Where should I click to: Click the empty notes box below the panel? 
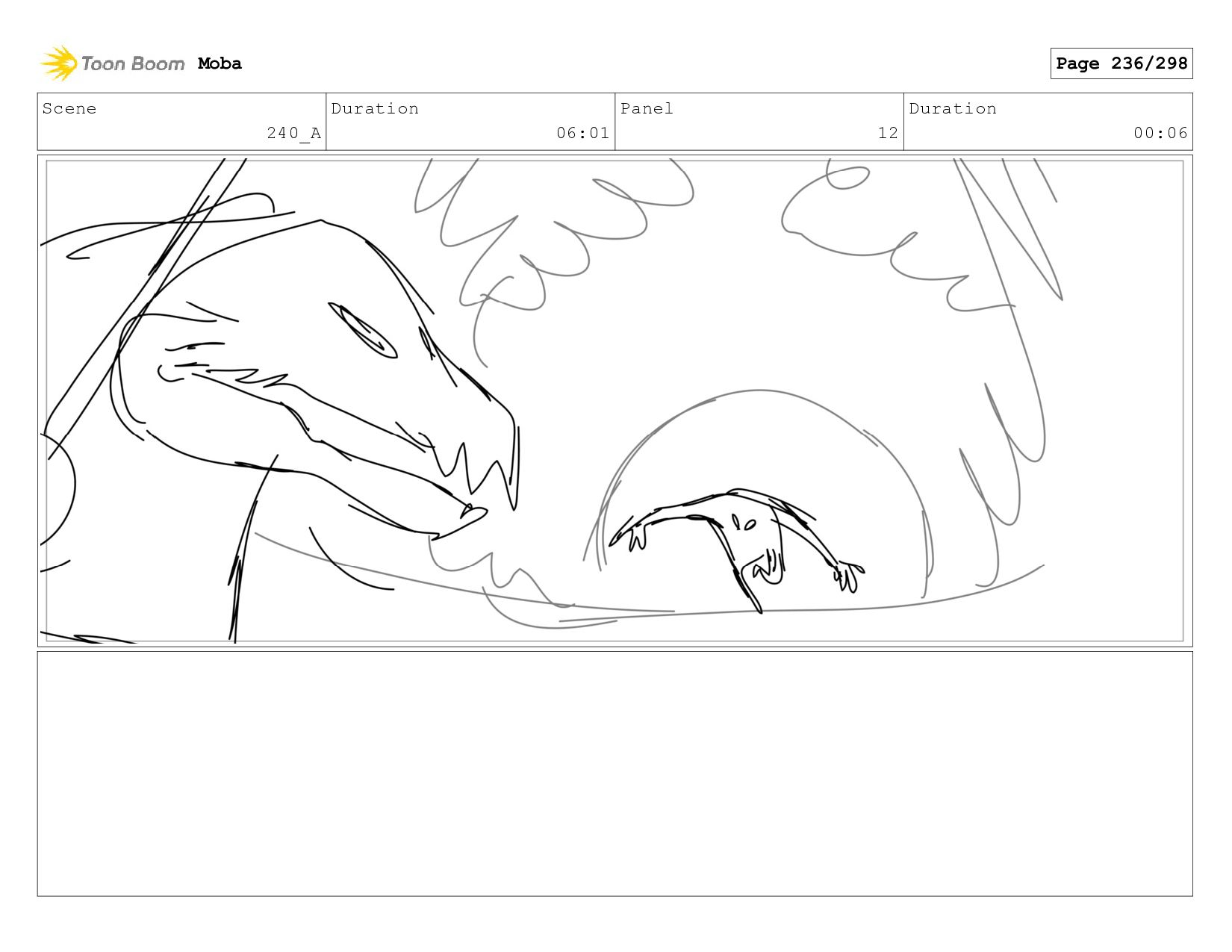coord(615,774)
